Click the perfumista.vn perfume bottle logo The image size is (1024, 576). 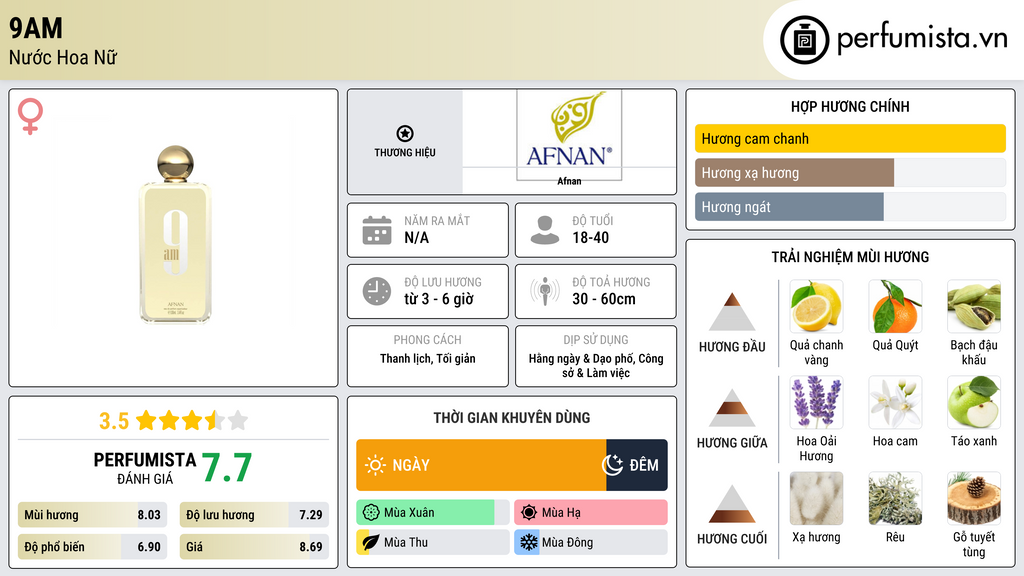pos(803,40)
